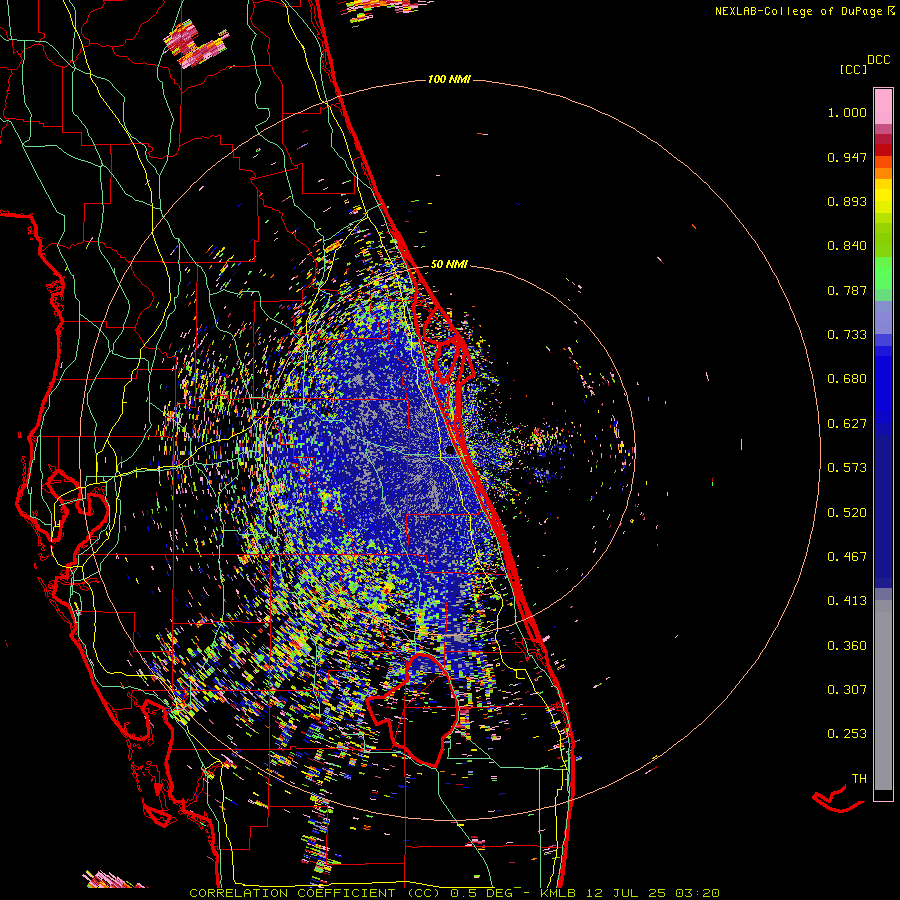Select the 1.000 value on CC scale
900x900 pixels.
pos(847,112)
